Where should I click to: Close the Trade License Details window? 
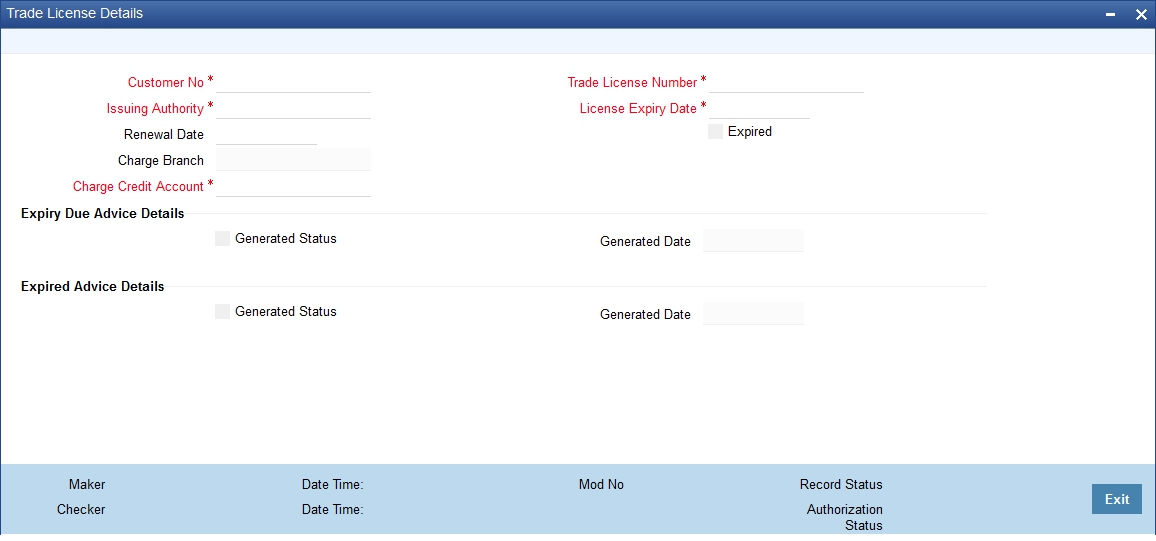pos(1141,15)
